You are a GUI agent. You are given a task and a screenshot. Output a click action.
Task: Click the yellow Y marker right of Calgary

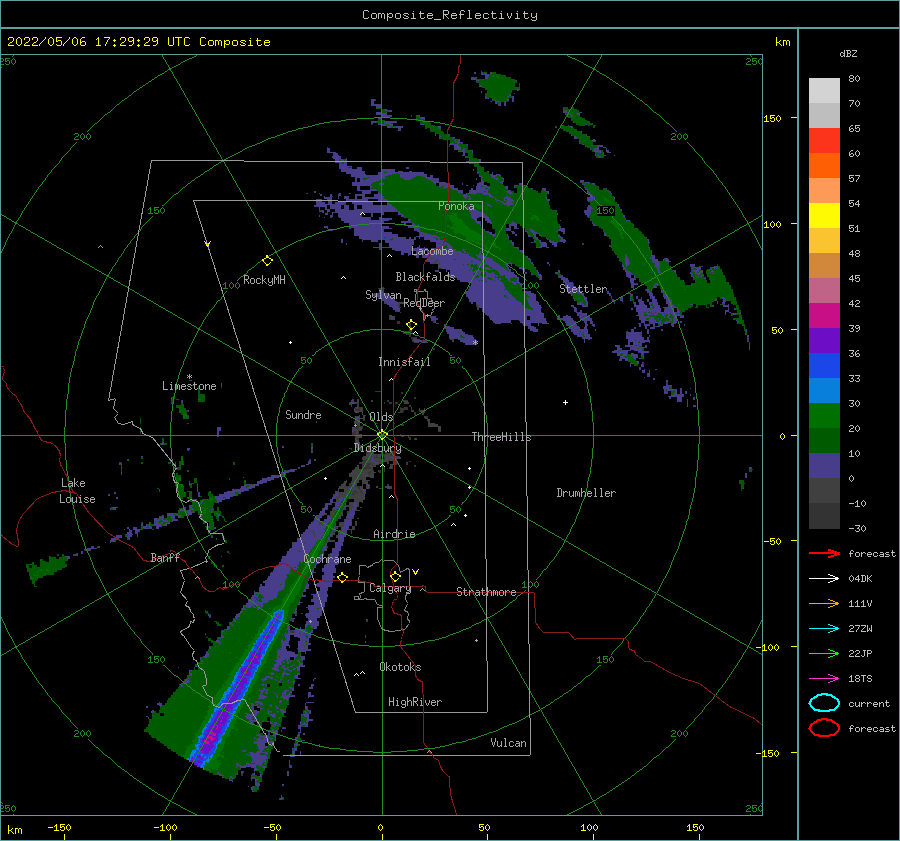[415, 572]
